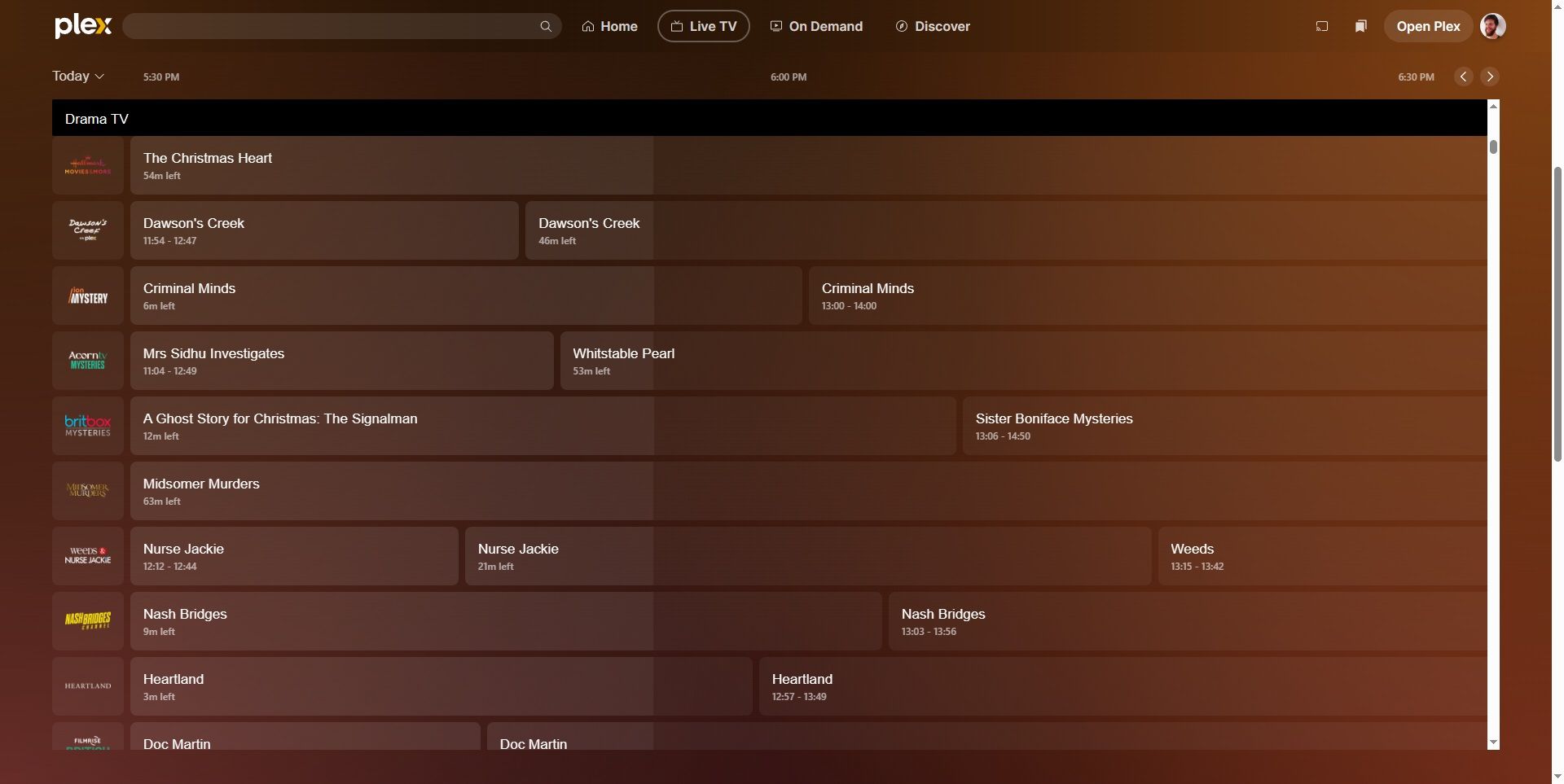1564x784 pixels.
Task: Select Heartland at 12:57 - 13:49
Action: click(x=1123, y=686)
